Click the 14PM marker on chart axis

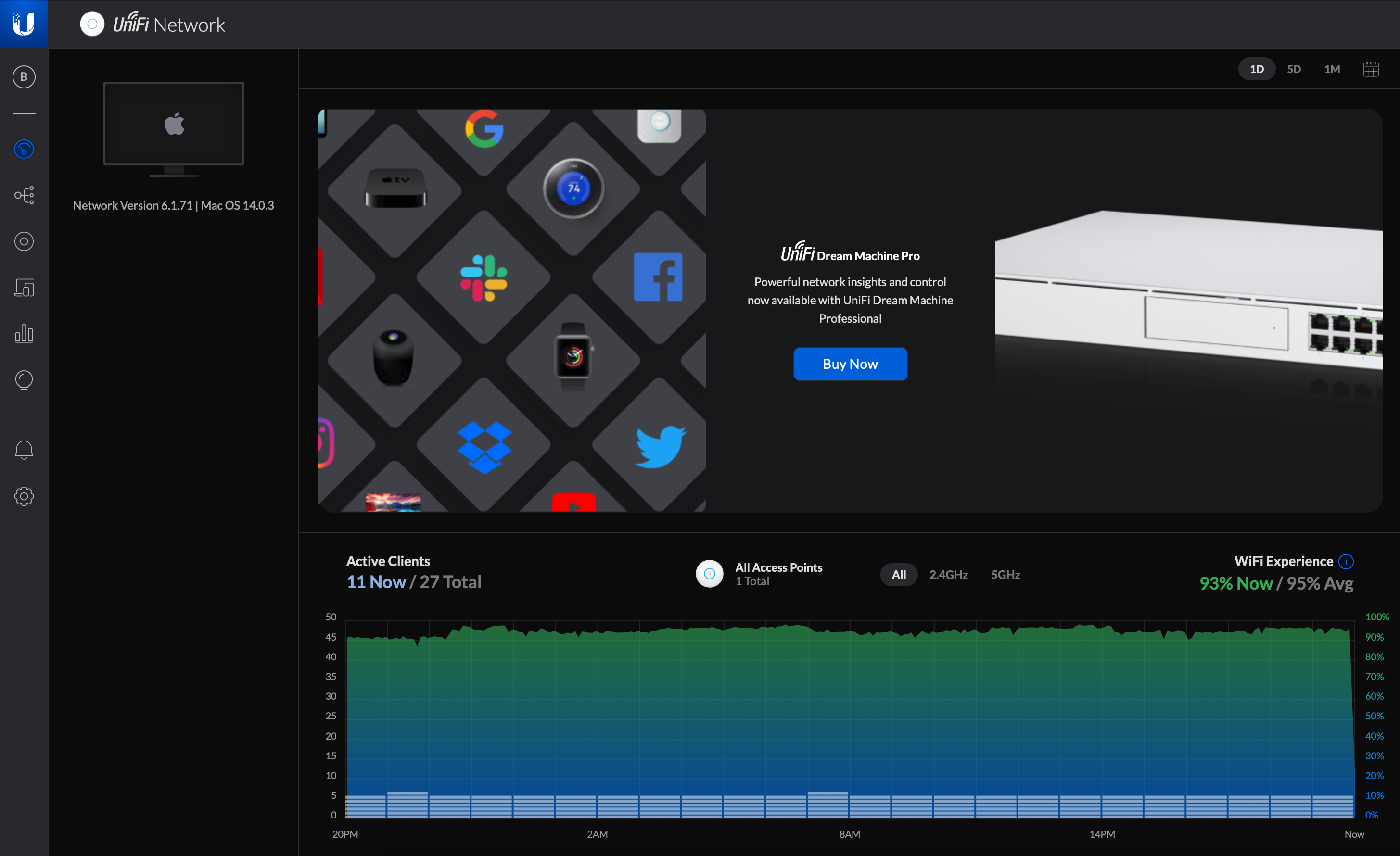coord(1102,834)
